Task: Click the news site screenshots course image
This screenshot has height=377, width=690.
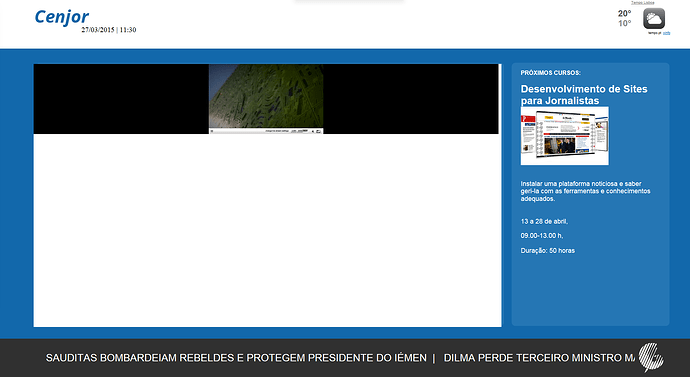Action: point(565,136)
